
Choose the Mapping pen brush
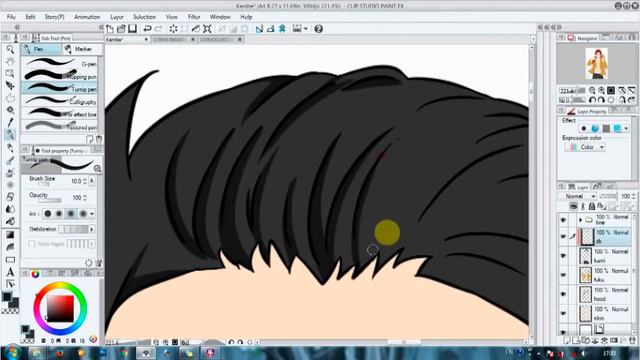coord(60,76)
